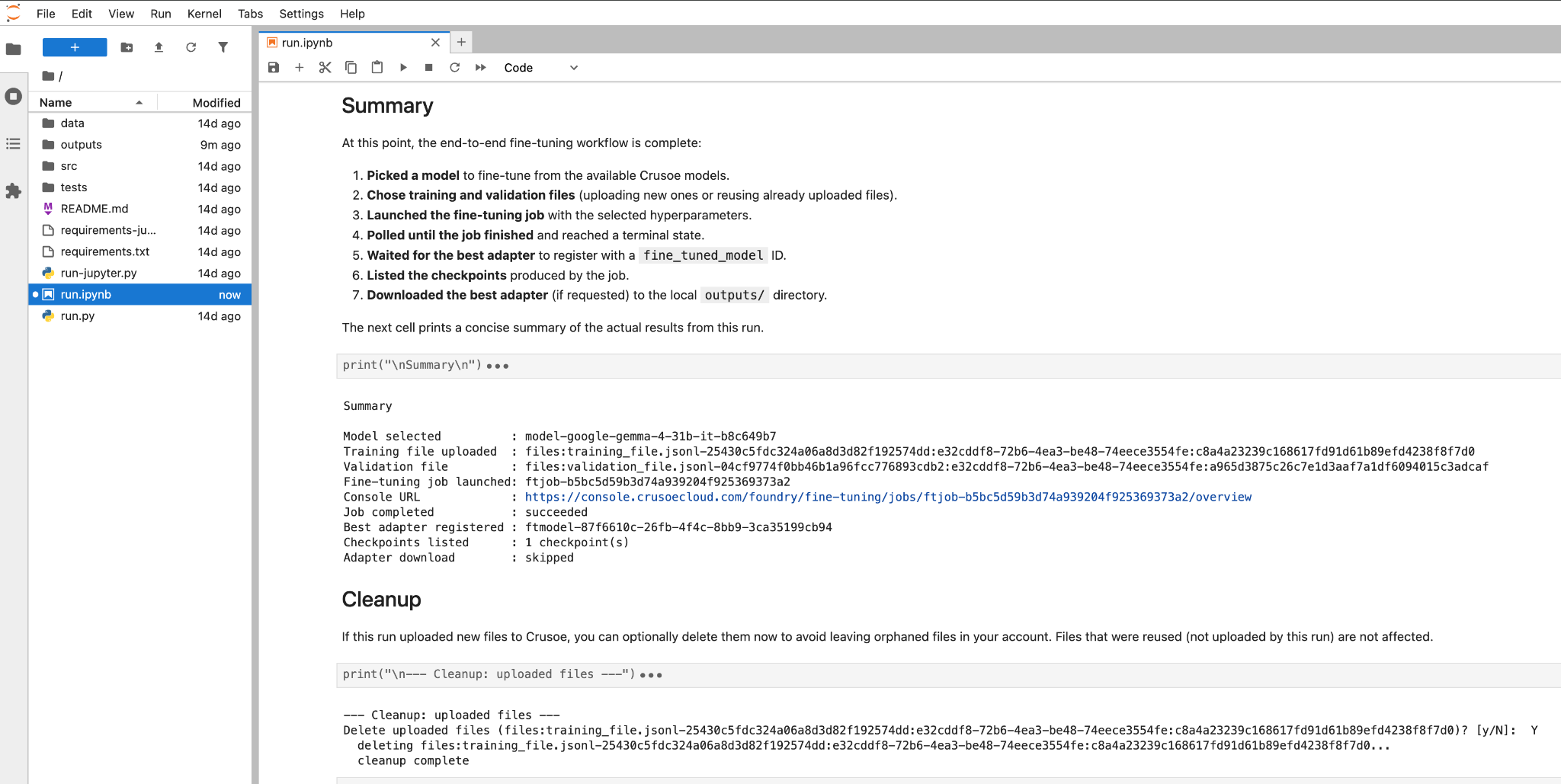
Task: Click the Cleanup uploaded files code cell
Action: [948, 675]
